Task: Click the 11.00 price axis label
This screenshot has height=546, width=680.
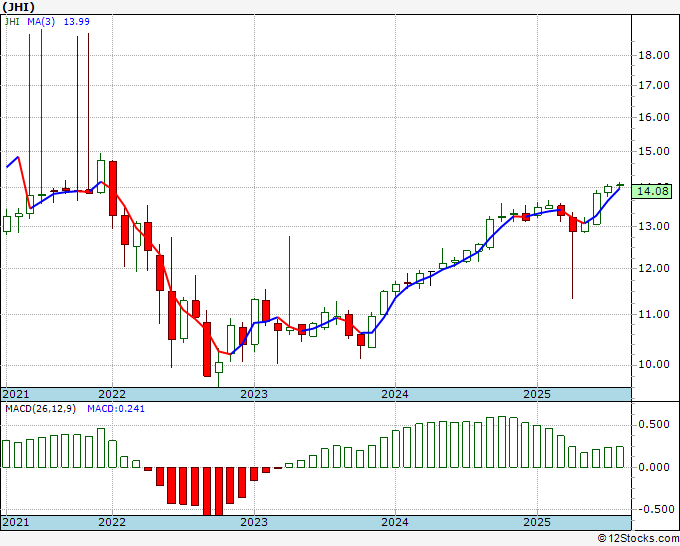Action: 654,314
